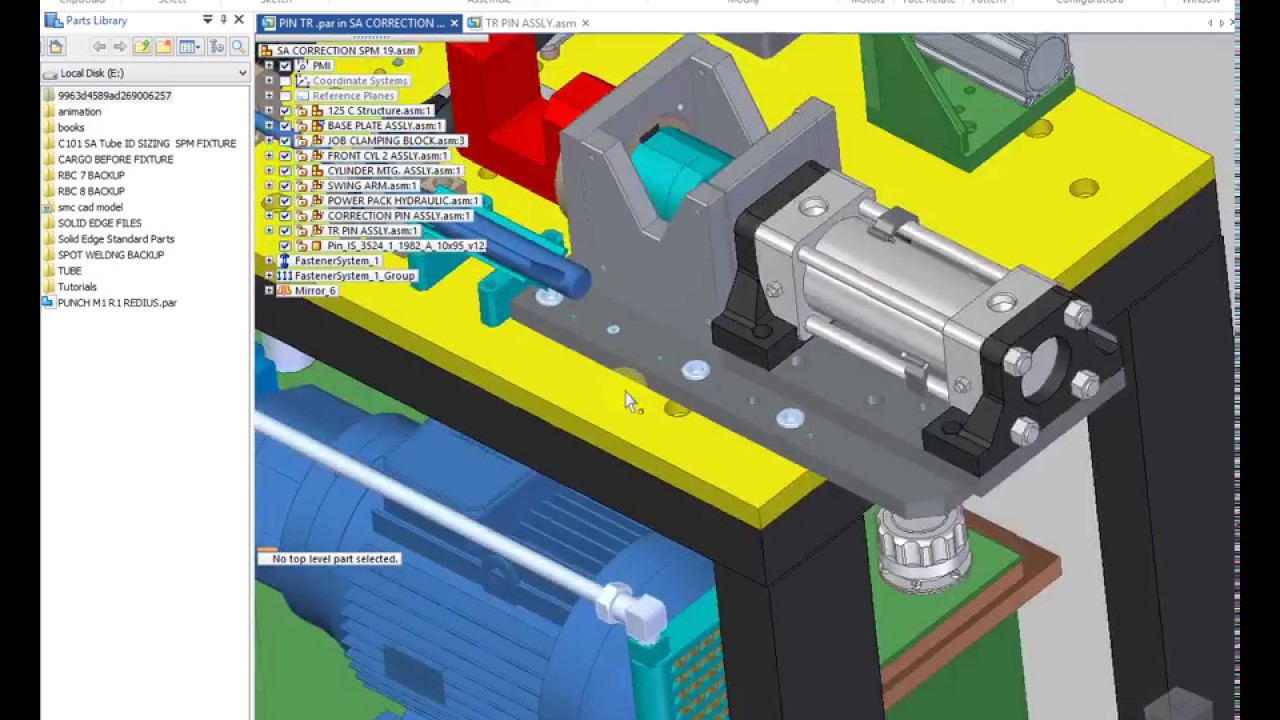The height and width of the screenshot is (720, 1280).
Task: Expand the SWING ARM.asm:1 node
Action: (x=269, y=186)
